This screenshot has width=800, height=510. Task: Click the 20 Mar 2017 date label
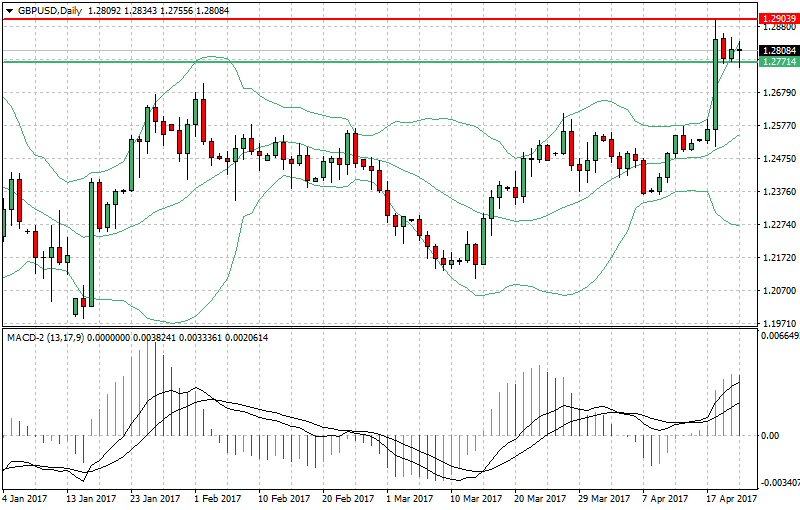click(539, 498)
